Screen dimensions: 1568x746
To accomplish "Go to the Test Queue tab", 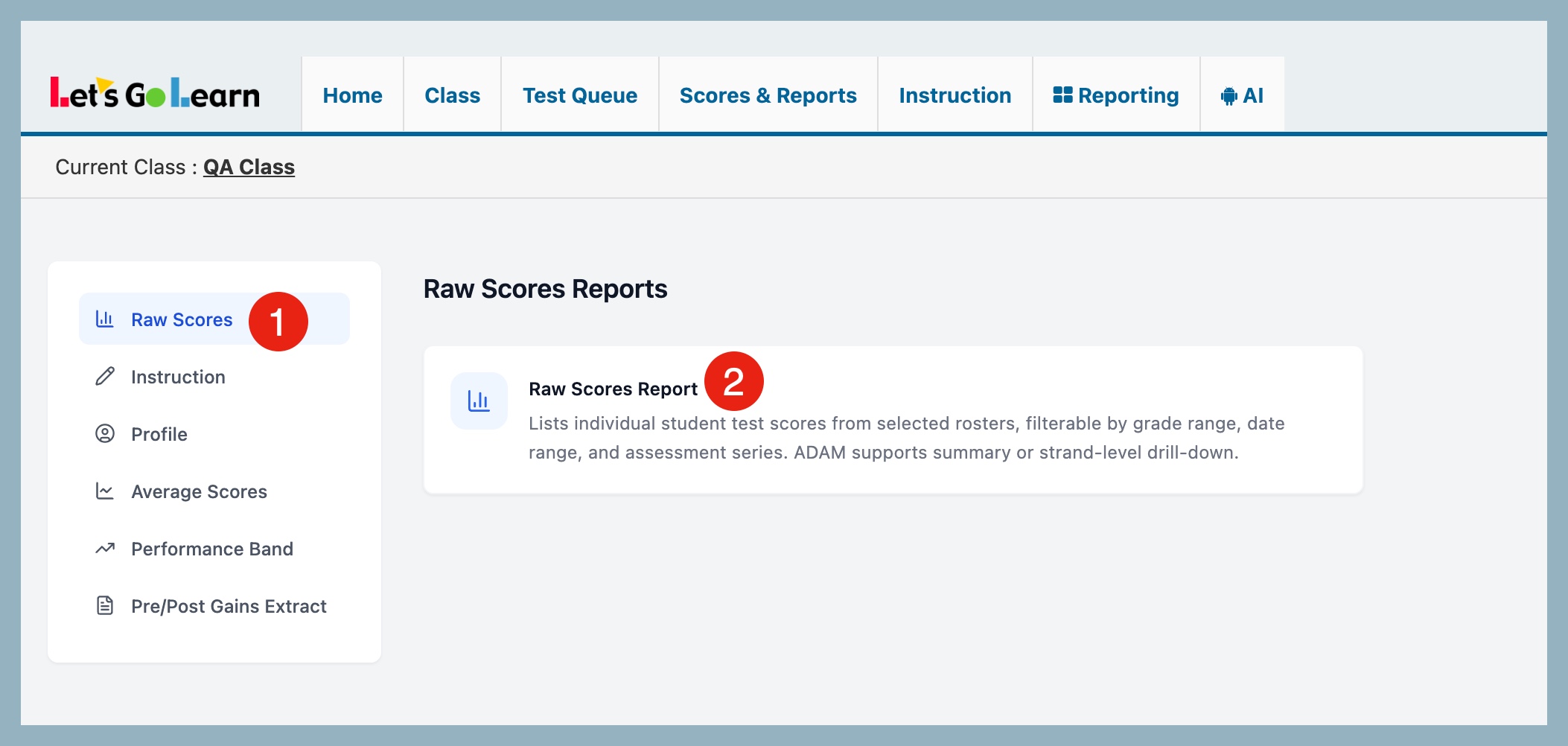I will pos(579,95).
